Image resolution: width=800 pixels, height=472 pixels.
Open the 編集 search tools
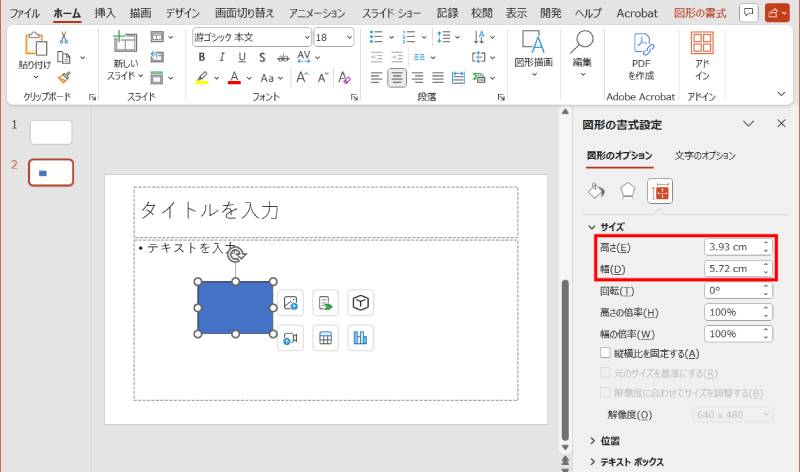tap(582, 54)
